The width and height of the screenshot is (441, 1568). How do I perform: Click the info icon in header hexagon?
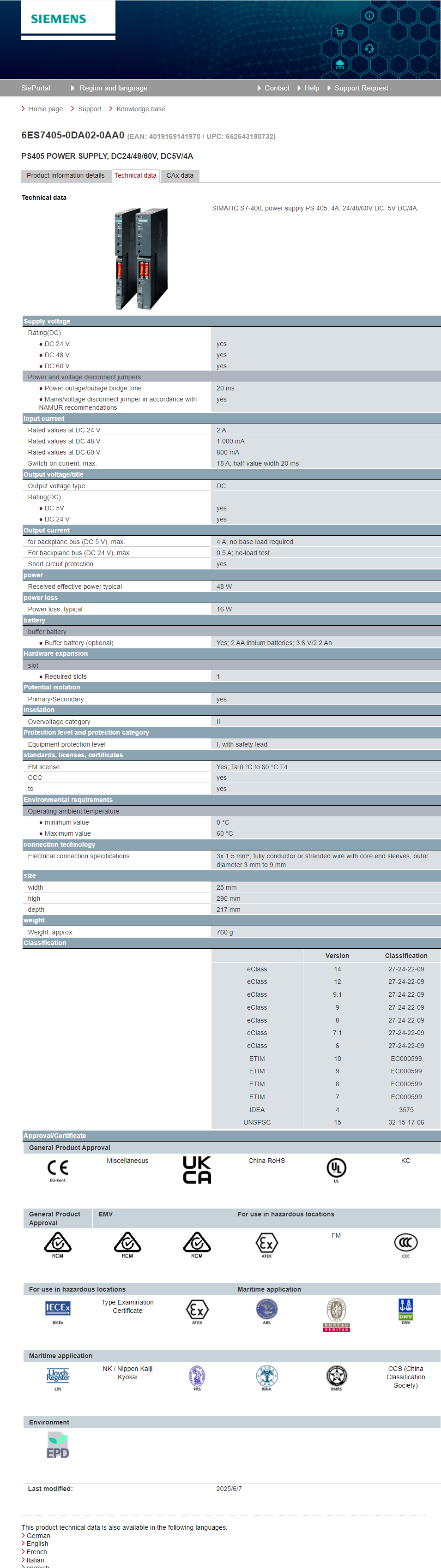click(369, 15)
